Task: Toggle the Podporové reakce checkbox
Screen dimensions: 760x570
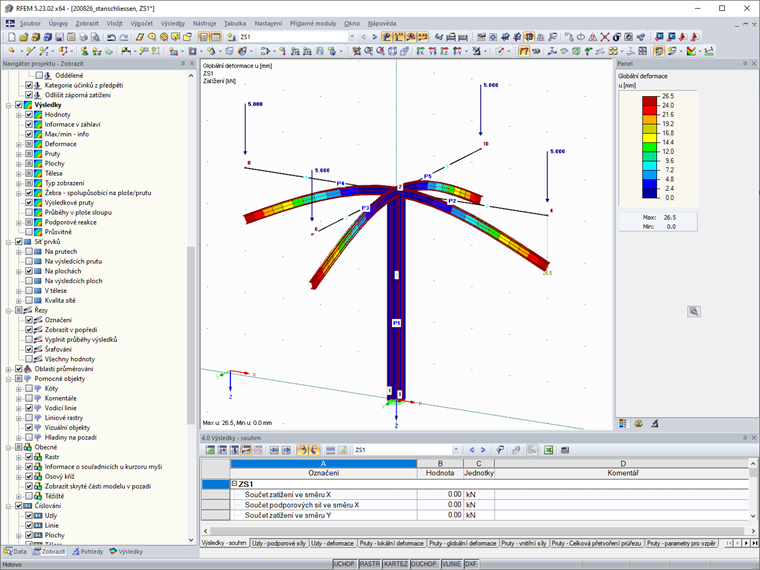Action: [x=29, y=222]
